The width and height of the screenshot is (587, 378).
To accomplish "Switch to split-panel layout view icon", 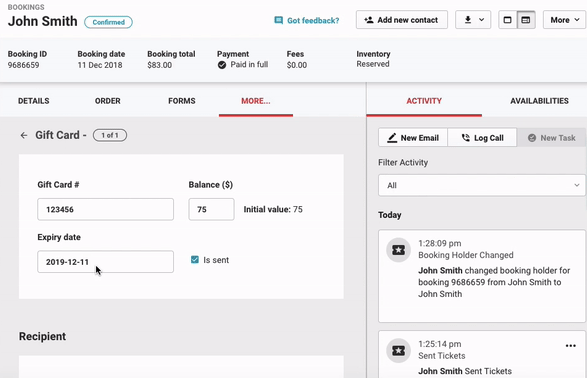I will click(x=526, y=20).
